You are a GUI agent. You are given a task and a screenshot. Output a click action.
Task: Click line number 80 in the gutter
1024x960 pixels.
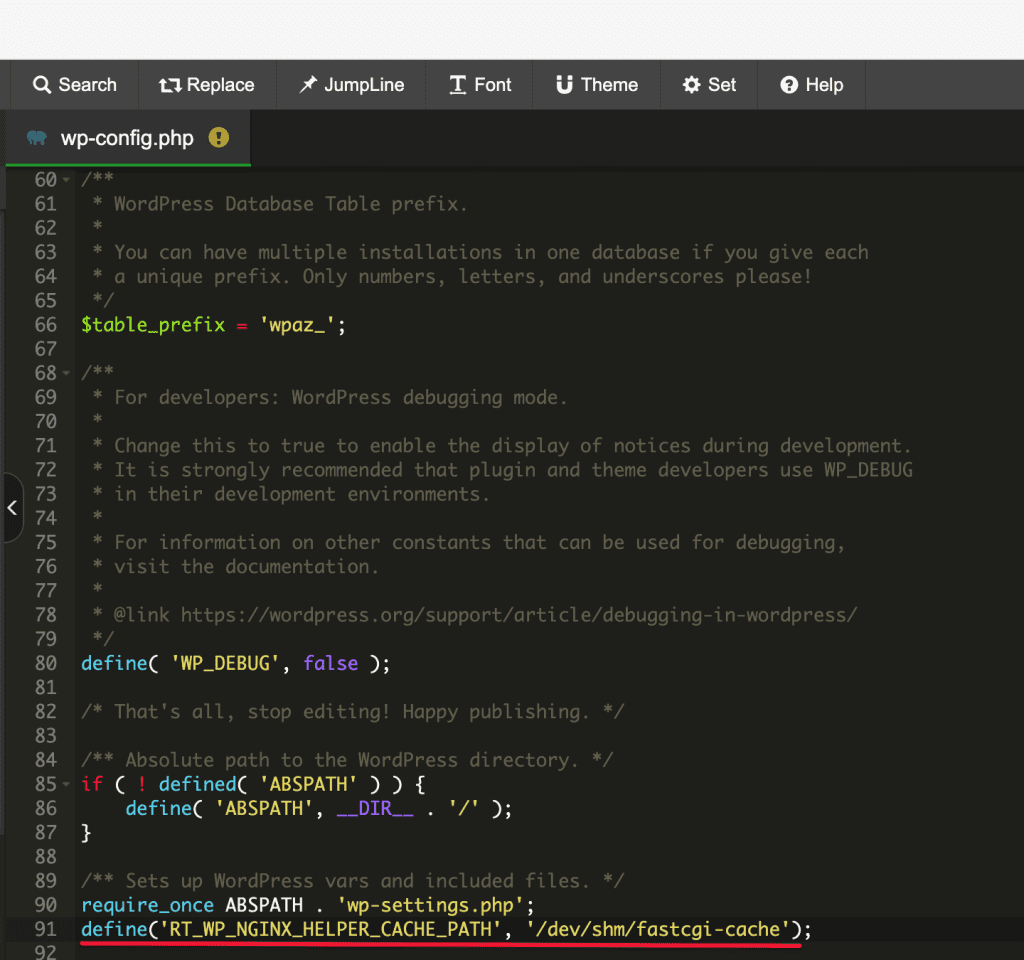pyautogui.click(x=46, y=663)
